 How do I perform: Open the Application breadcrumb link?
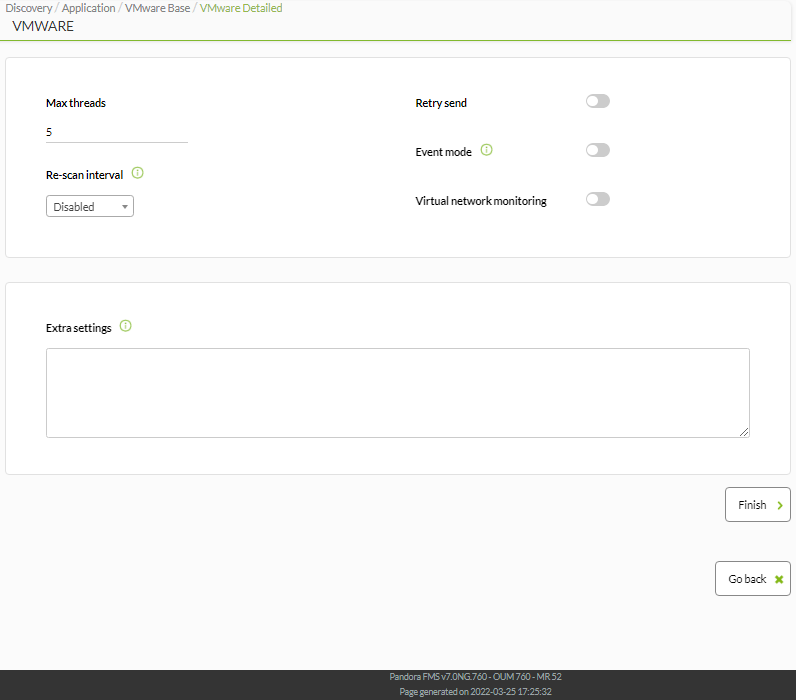coord(88,8)
